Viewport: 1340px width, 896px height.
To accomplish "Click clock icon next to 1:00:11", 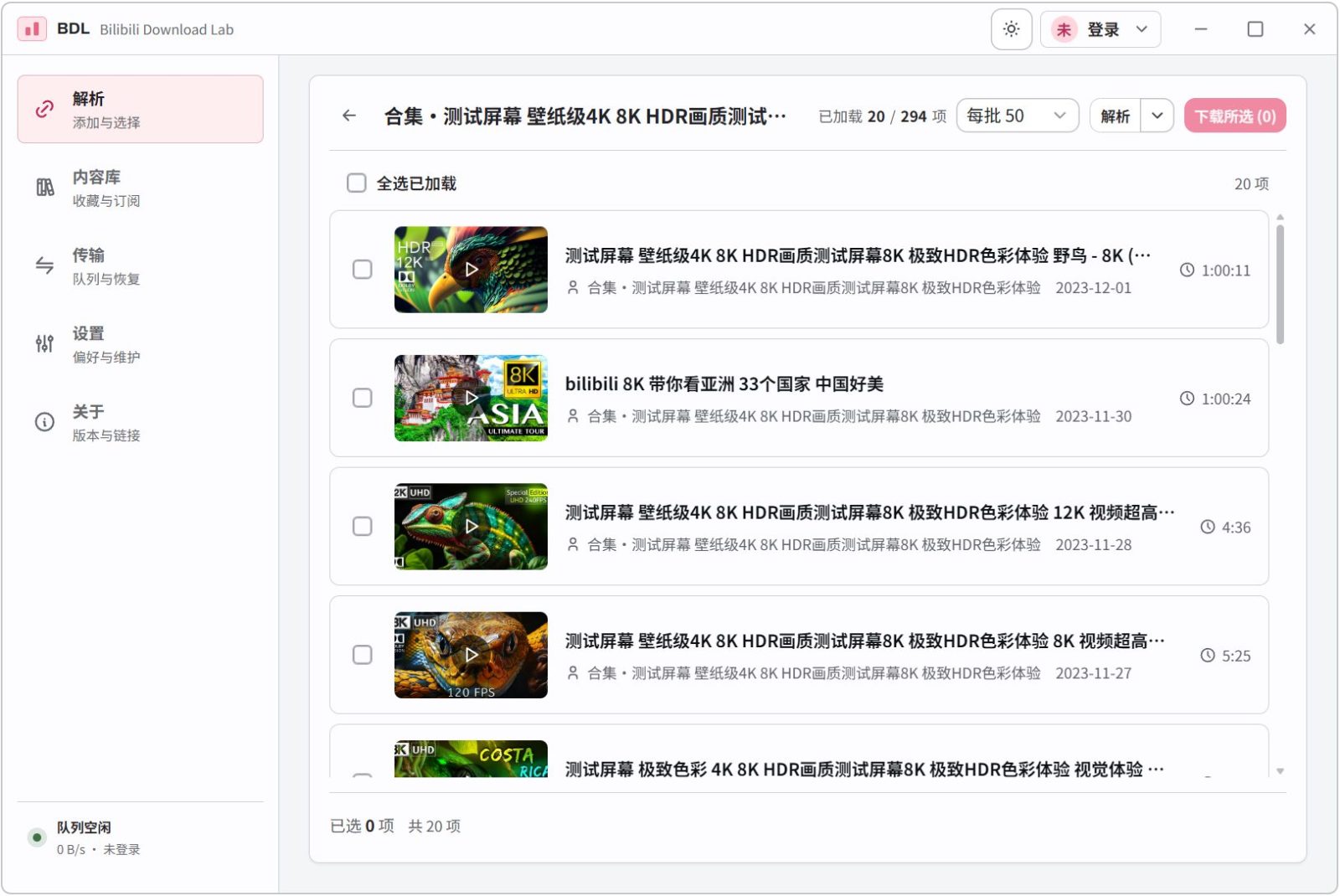I will click(x=1187, y=270).
